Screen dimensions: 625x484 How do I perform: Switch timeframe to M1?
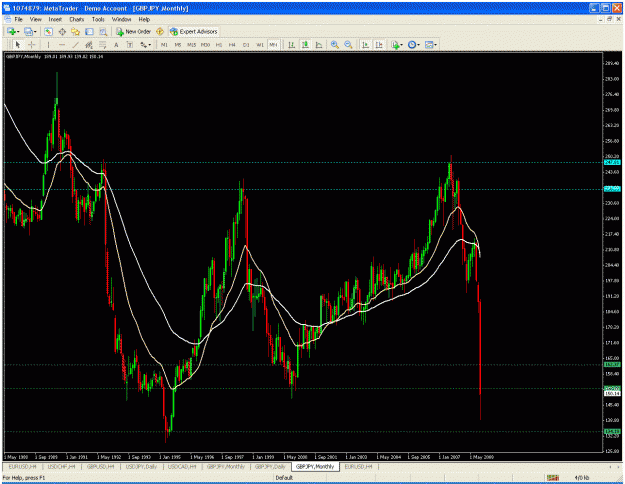(164, 45)
